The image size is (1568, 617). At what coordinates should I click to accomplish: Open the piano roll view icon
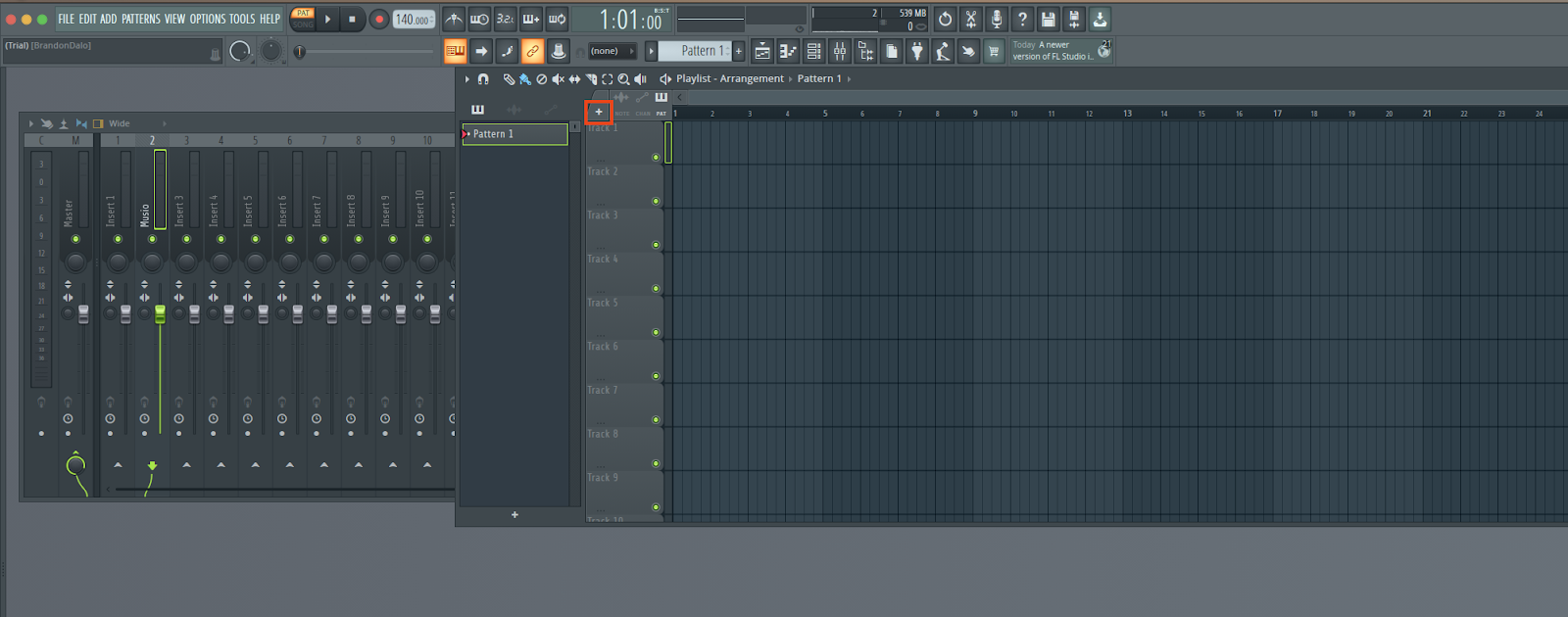[788, 51]
